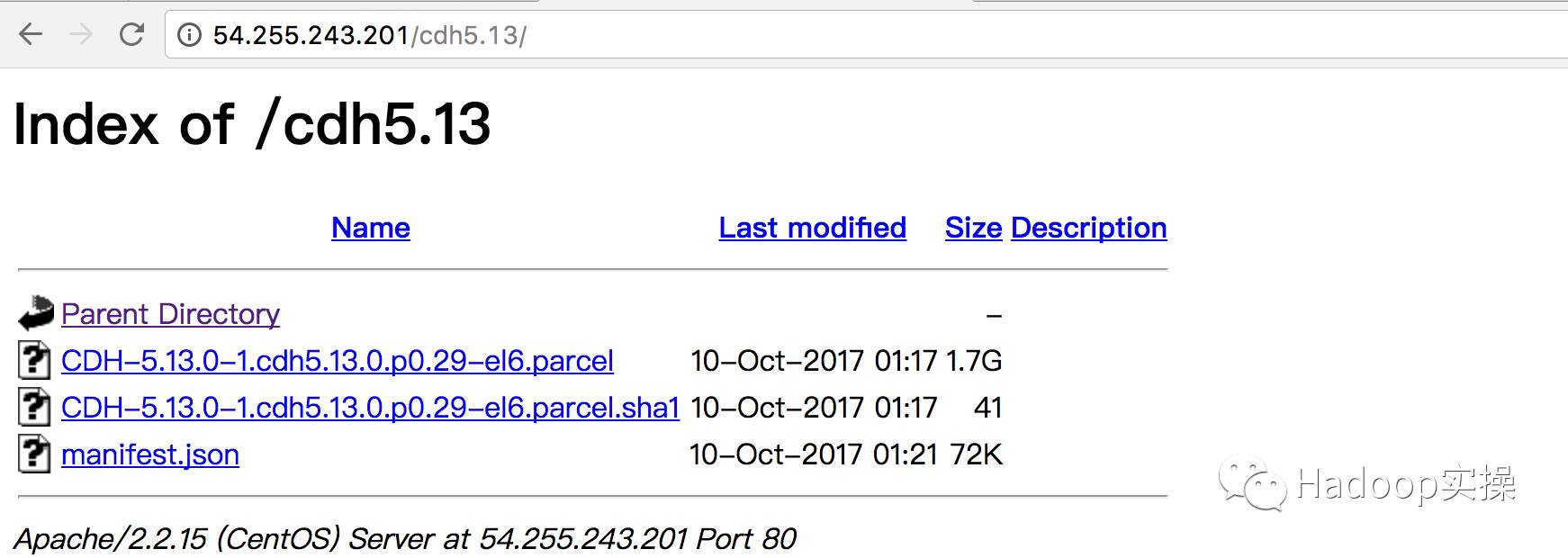Click the browser back arrow

click(31, 35)
